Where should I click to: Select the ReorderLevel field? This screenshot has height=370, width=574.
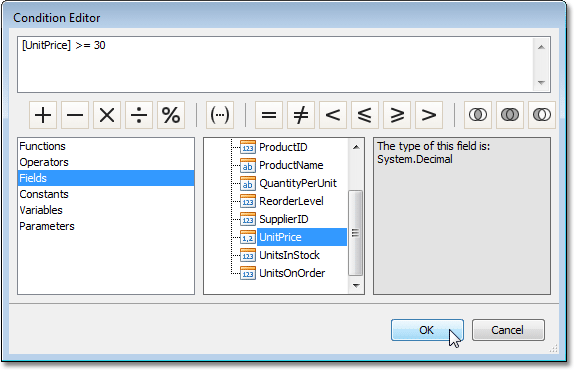[291, 201]
